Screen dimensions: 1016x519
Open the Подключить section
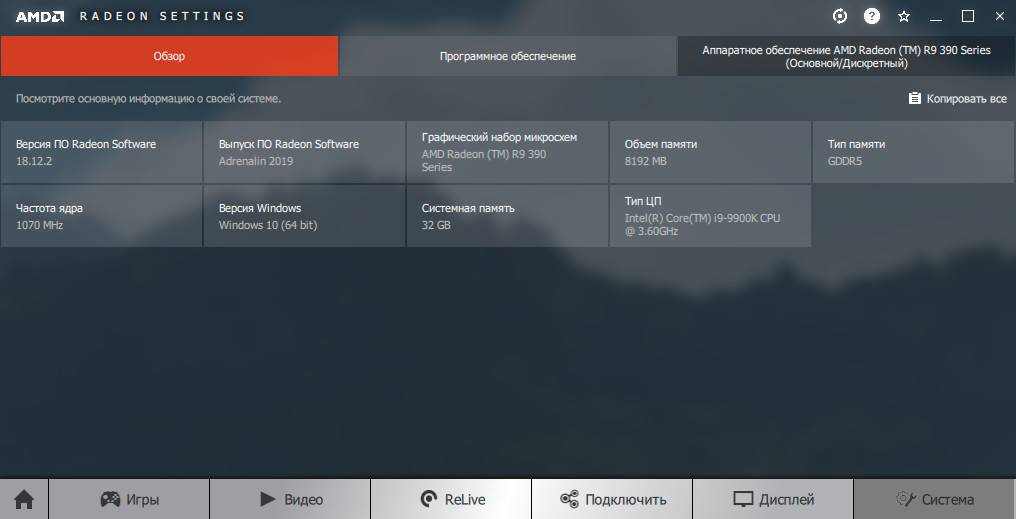(612, 500)
